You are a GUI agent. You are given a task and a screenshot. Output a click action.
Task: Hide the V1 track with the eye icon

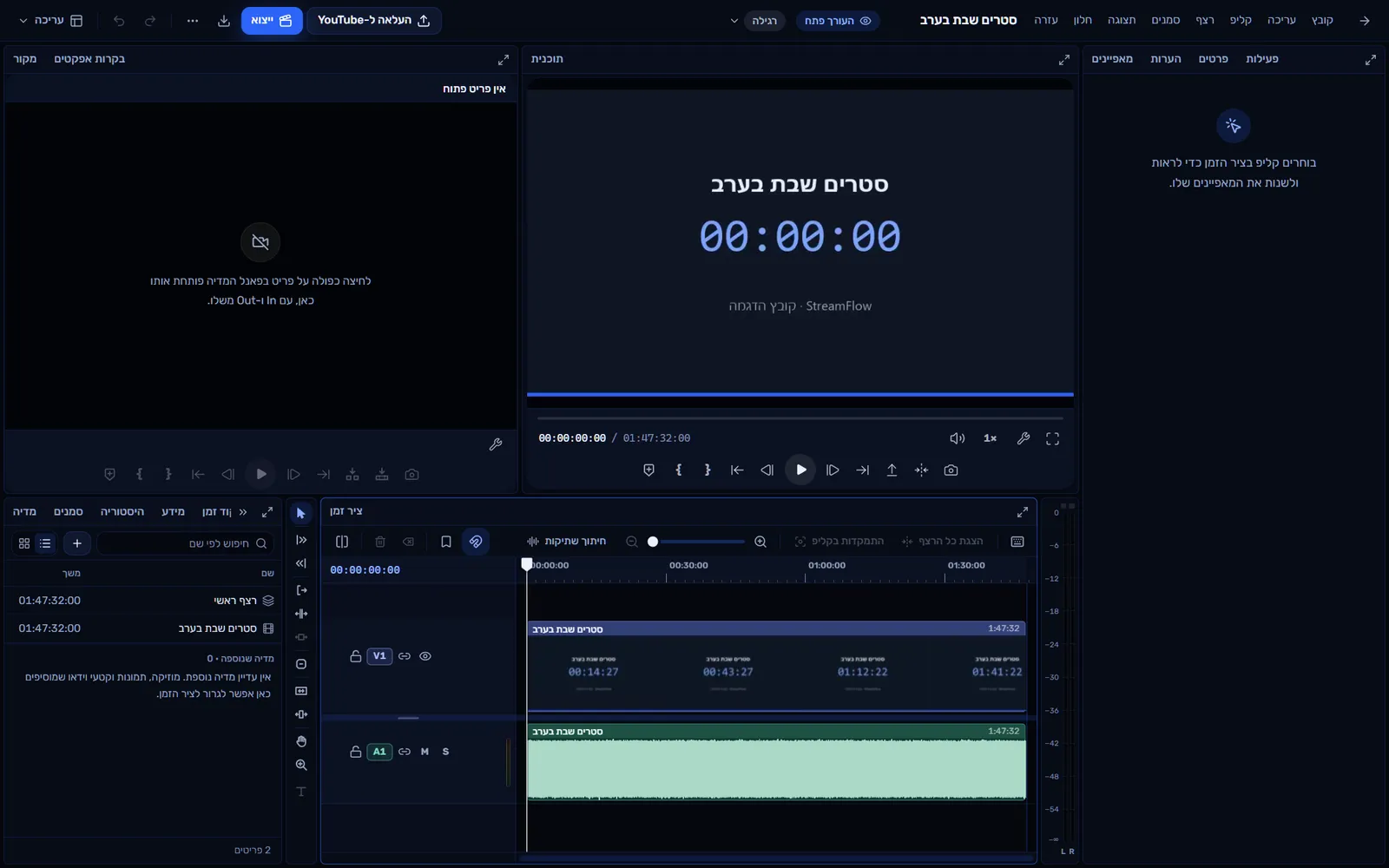point(425,656)
